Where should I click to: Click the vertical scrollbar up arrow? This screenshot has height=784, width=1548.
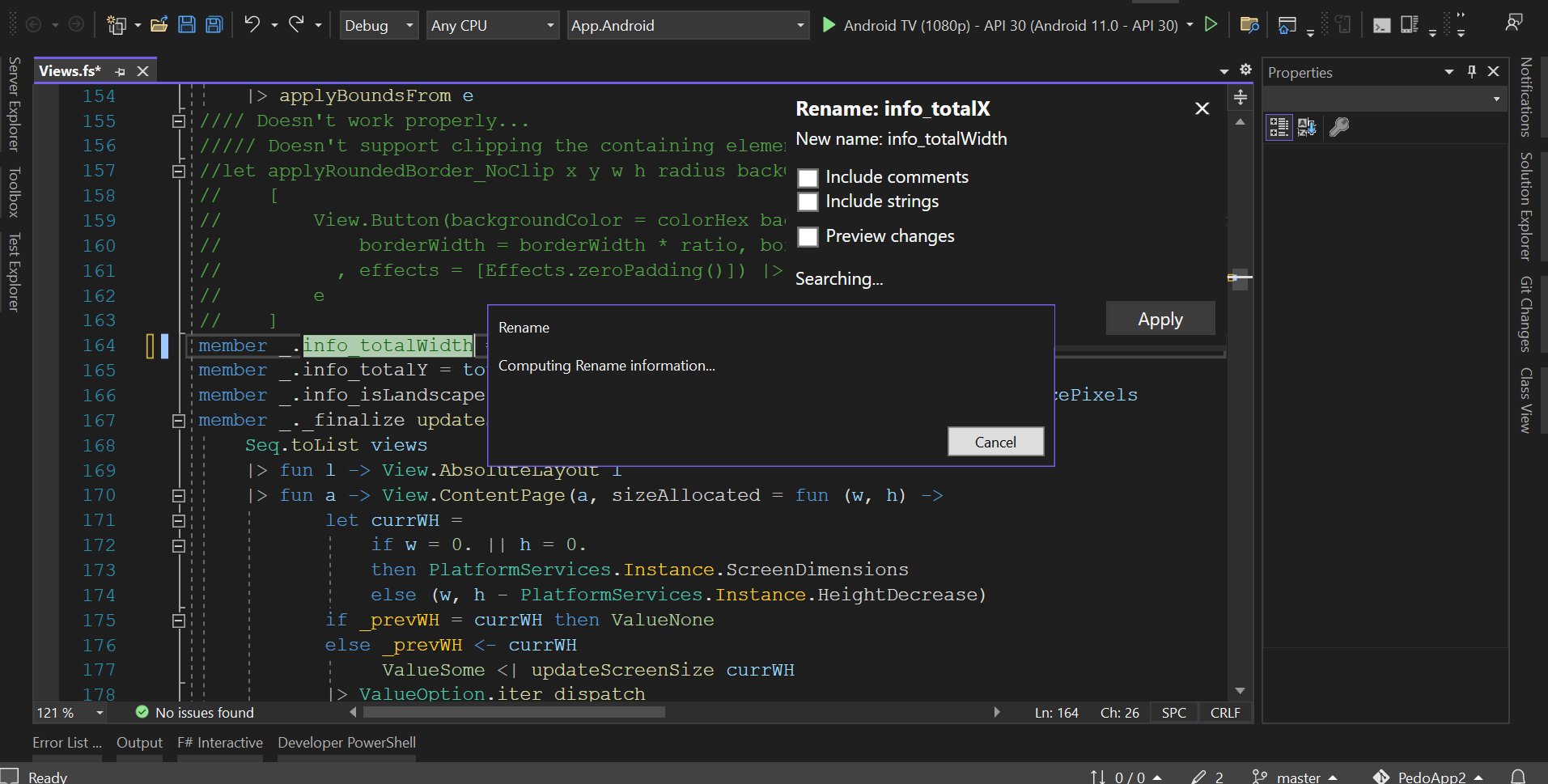pos(1240,122)
